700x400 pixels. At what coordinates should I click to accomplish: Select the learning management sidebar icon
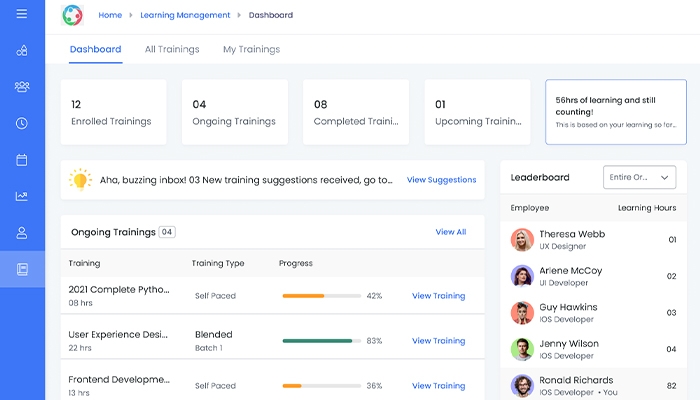tap(22, 269)
